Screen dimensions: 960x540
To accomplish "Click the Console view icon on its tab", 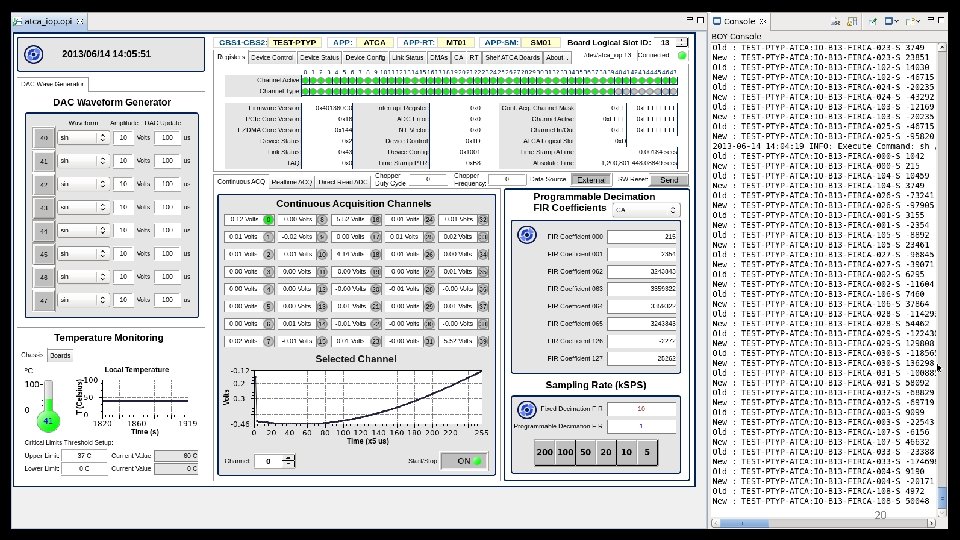I will pyautogui.click(x=717, y=21).
